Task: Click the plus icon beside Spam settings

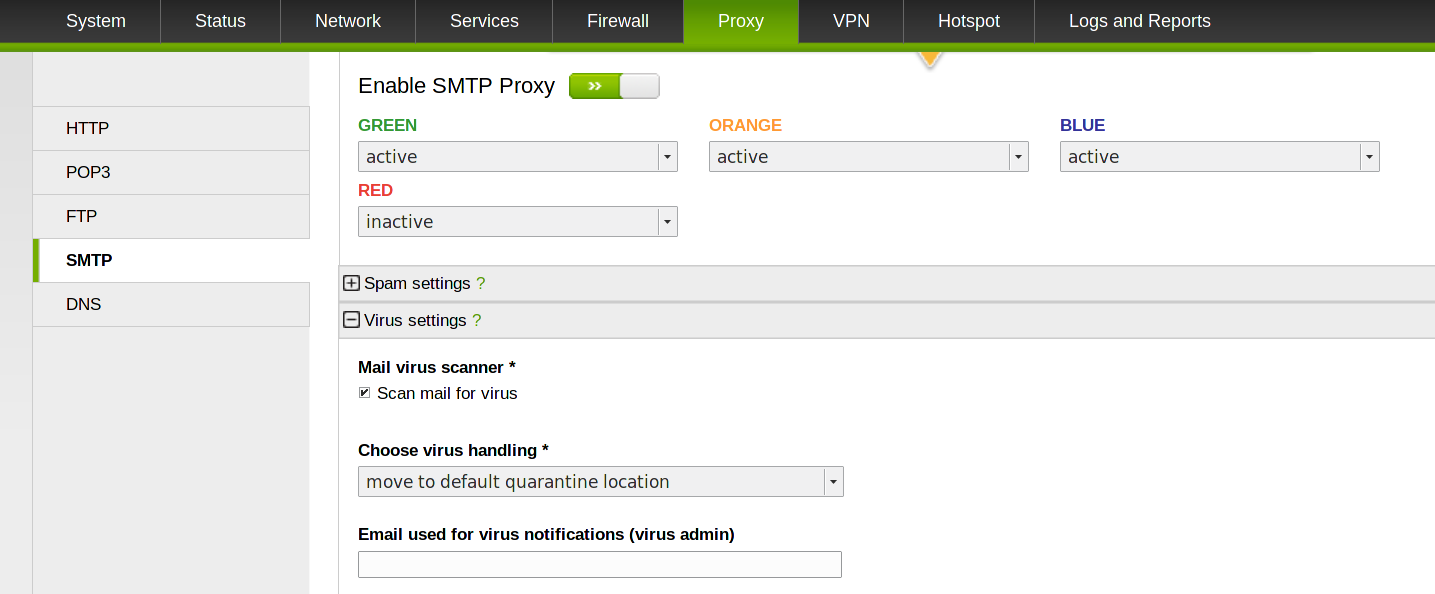Action: (x=351, y=283)
